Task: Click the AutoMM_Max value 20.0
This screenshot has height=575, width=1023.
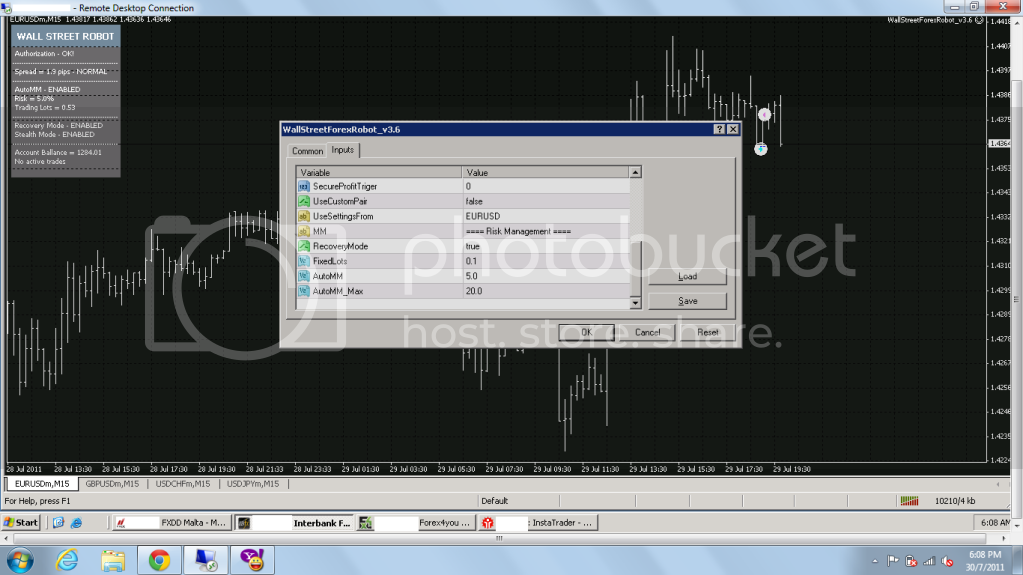Action: click(x=474, y=291)
